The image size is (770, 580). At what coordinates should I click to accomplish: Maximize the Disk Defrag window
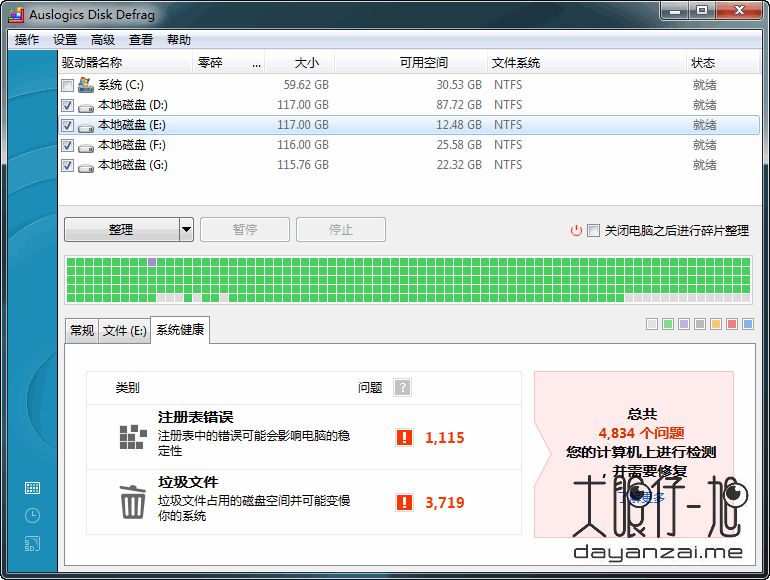(702, 11)
